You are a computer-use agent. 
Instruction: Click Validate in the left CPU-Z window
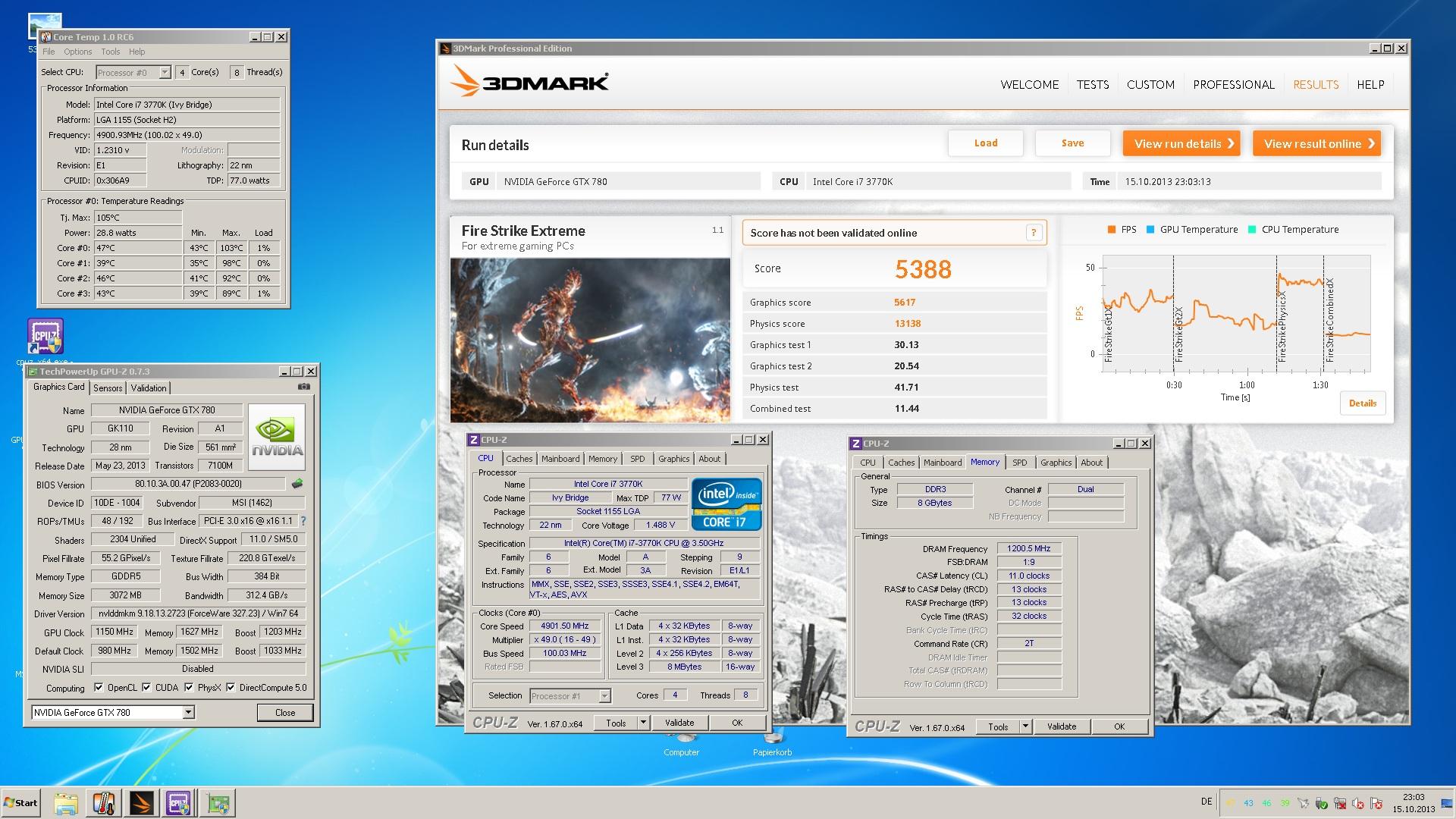(679, 723)
